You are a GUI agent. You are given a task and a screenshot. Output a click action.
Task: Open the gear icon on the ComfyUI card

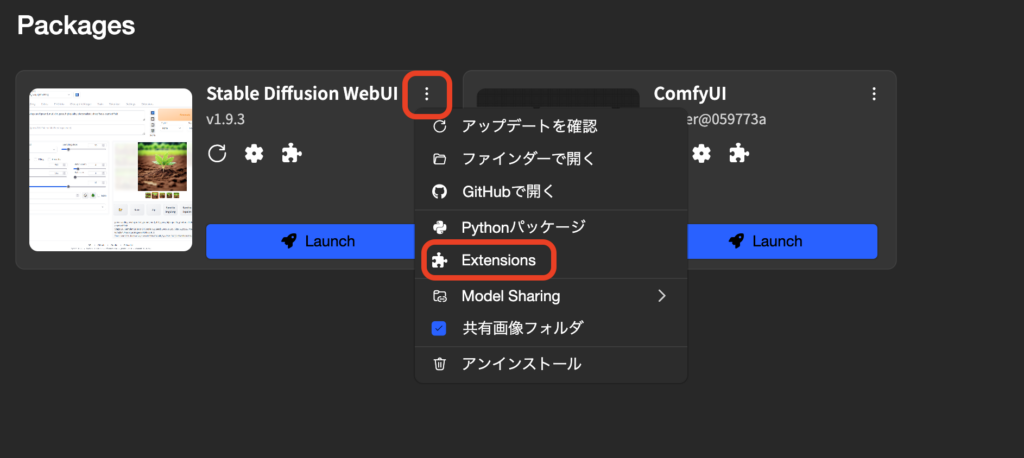[702, 154]
